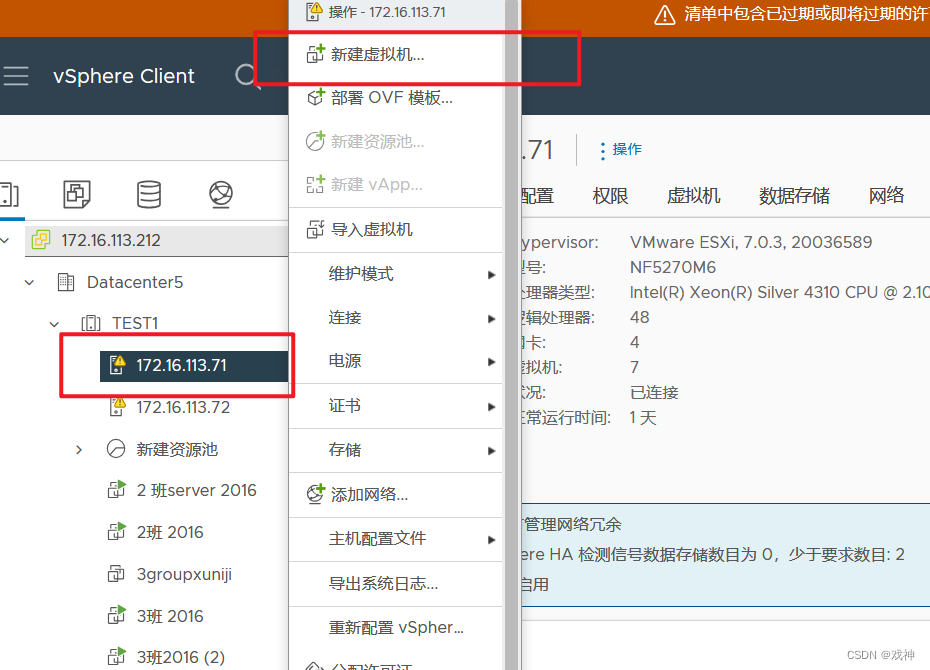930x670 pixels.
Task: Select host 172.16.113.71 in tree
Action: click(194, 365)
